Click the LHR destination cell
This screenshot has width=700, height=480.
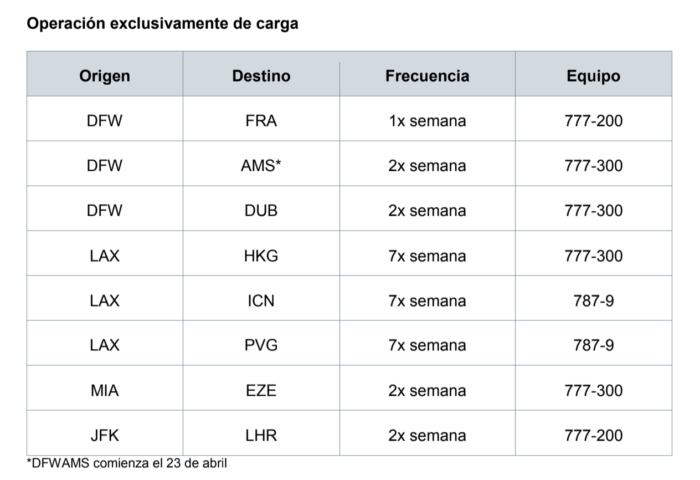(x=261, y=435)
